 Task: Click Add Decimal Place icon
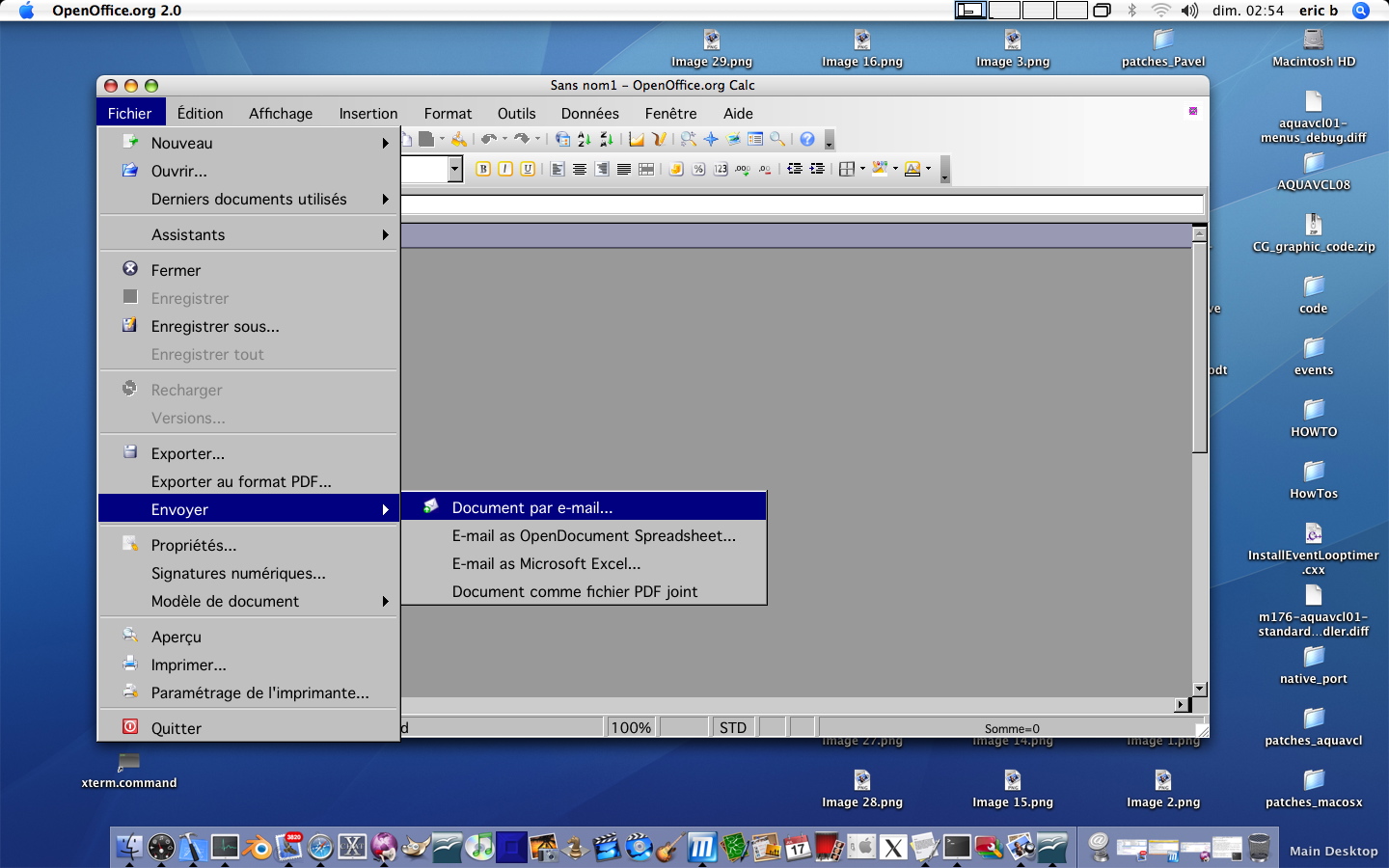point(743,169)
